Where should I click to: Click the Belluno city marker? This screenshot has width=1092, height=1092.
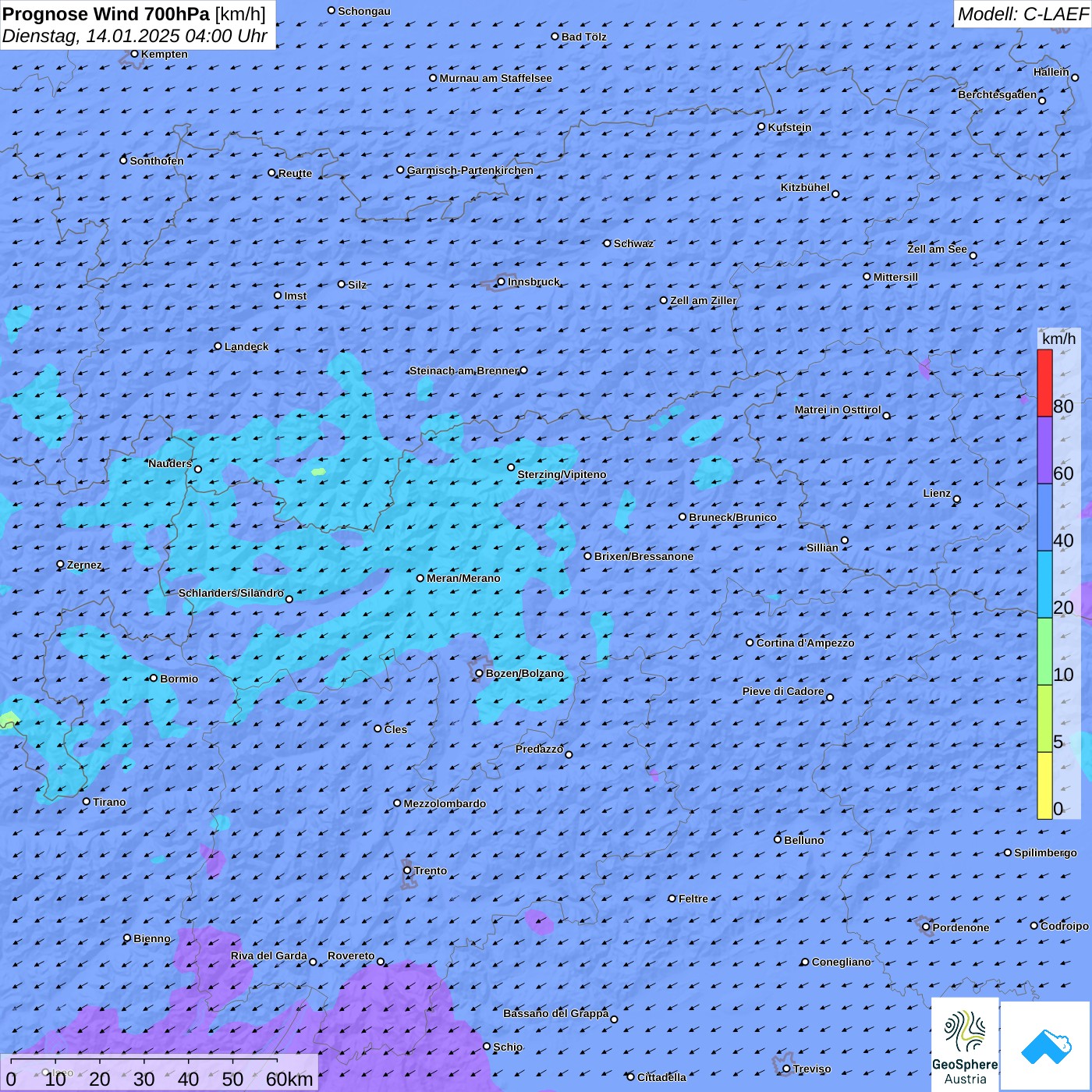click(778, 839)
